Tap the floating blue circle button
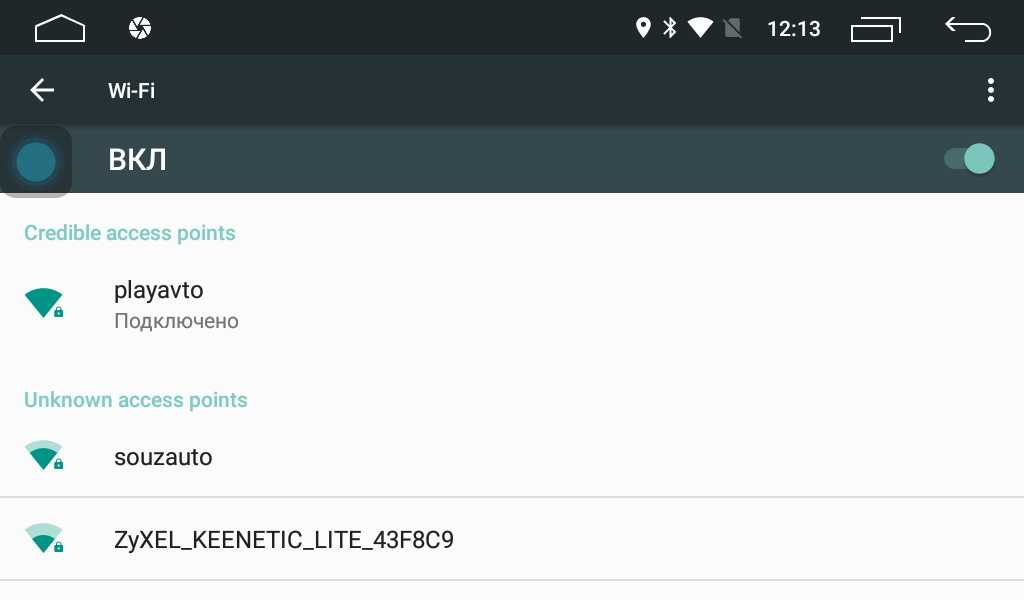This screenshot has height=600, width=1024. click(x=36, y=161)
